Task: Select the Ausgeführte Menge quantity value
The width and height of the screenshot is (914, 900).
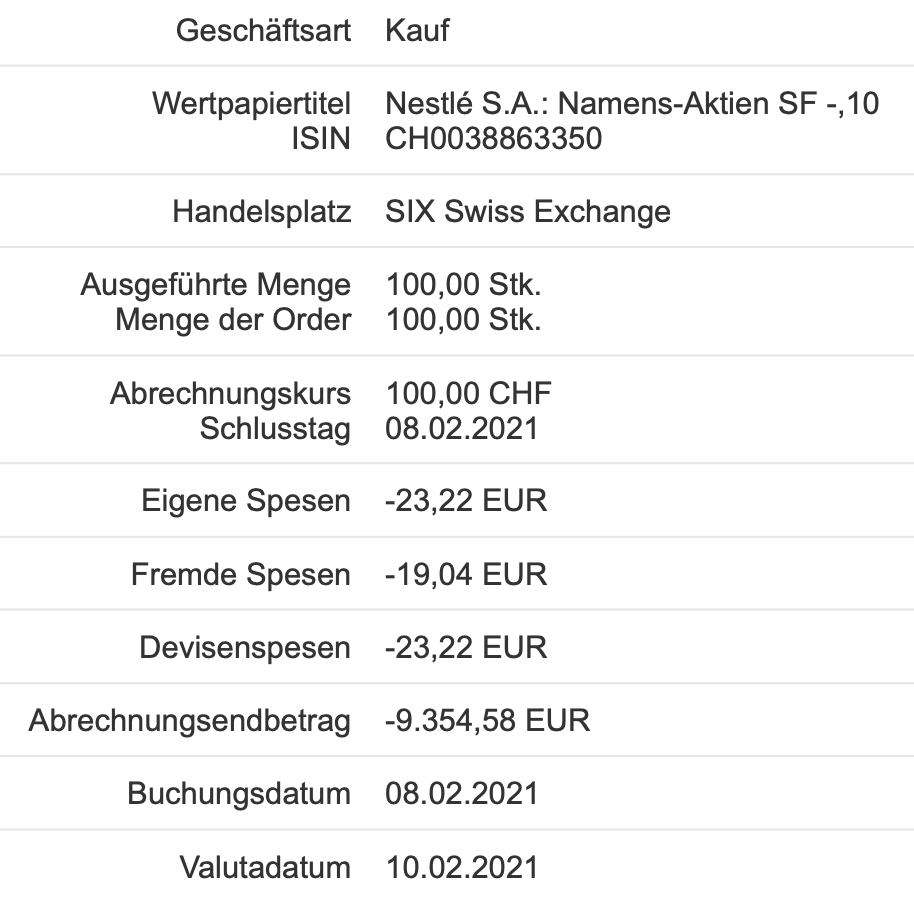Action: [x=463, y=285]
